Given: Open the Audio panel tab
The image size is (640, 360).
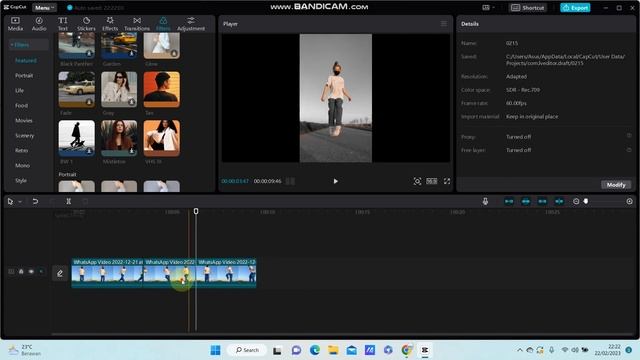Looking at the screenshot, I should (39, 24).
